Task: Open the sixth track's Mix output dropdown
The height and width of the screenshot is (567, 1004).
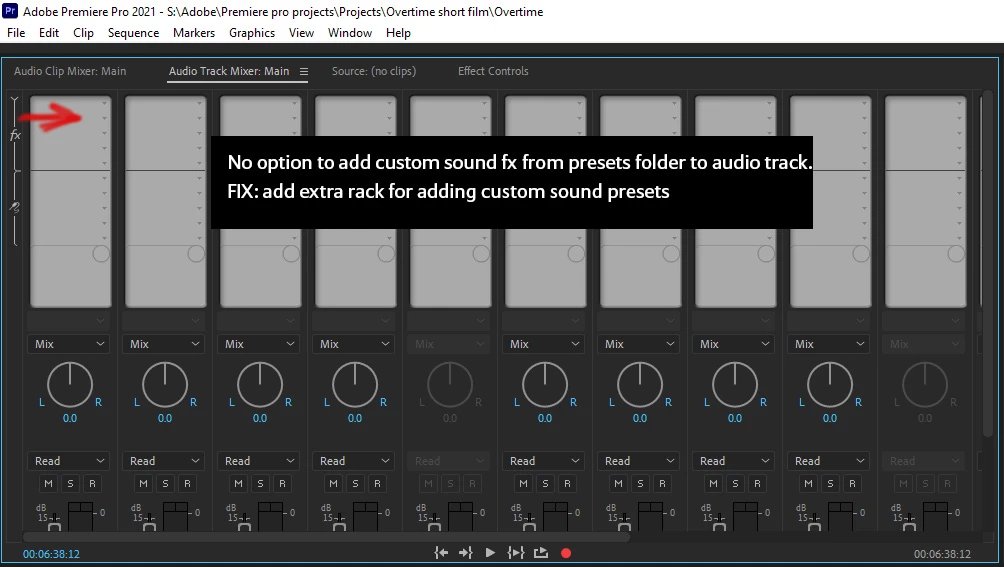Action: click(x=544, y=344)
